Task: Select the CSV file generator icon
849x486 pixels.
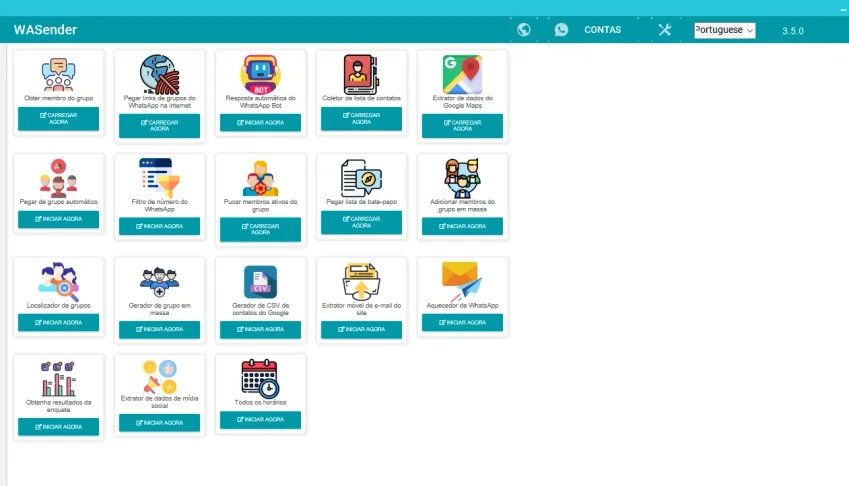Action: [x=260, y=281]
